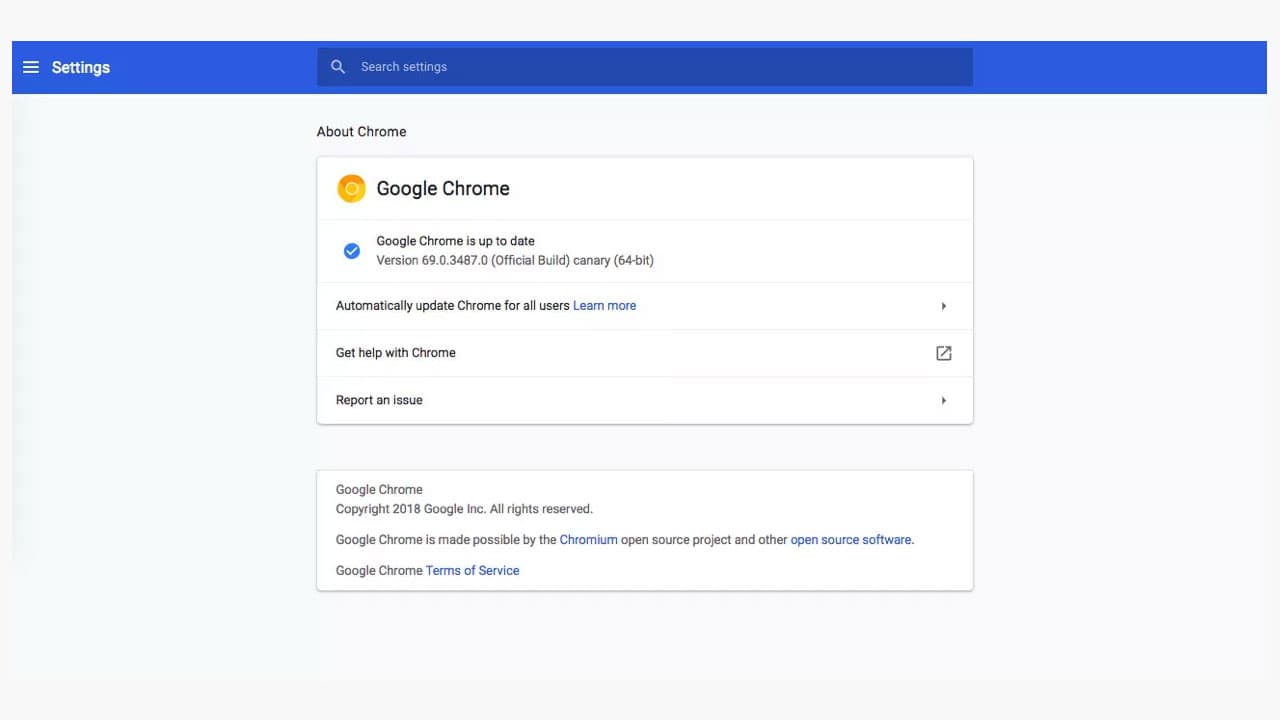The image size is (1280, 720).
Task: Click the Google Chrome card title
Action: tap(443, 188)
